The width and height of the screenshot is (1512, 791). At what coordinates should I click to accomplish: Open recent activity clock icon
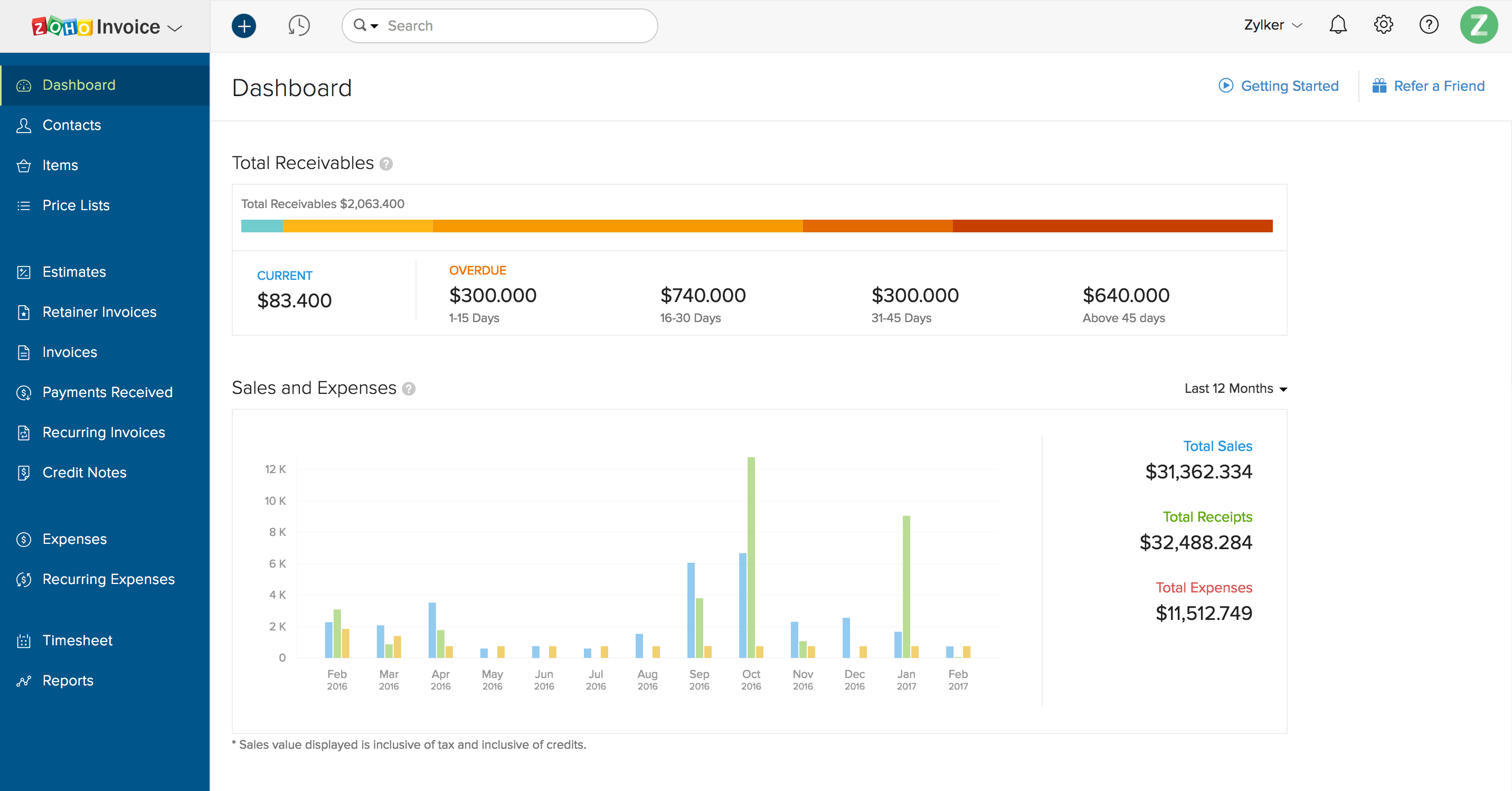pos(299,26)
